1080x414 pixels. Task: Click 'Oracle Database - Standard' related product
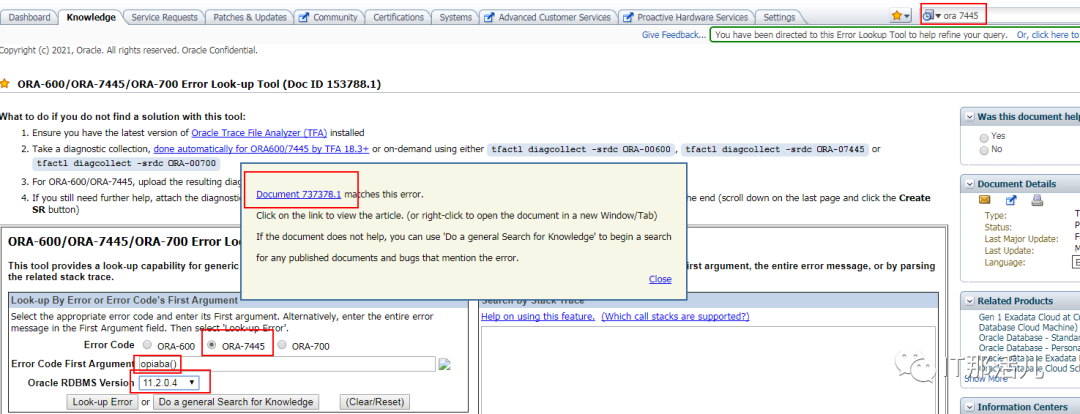[1029, 338]
